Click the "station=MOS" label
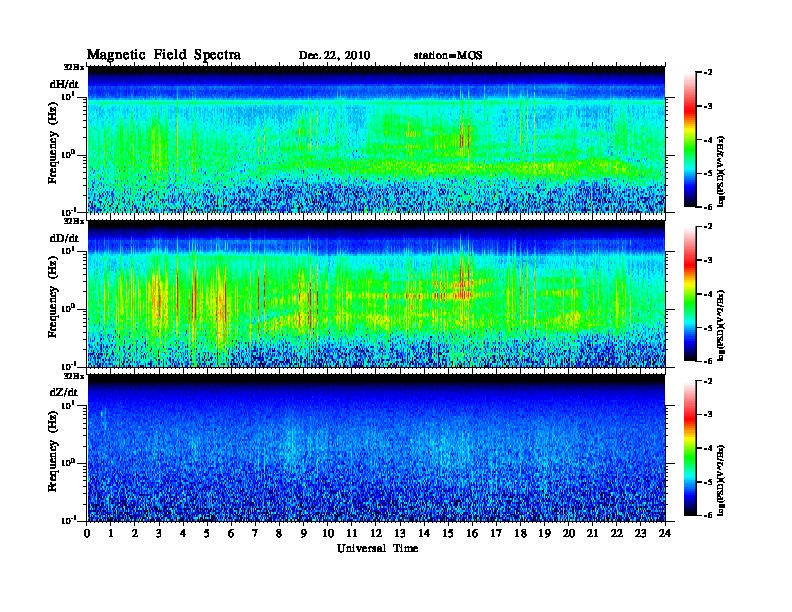The width and height of the screenshot is (792, 612). [448, 56]
